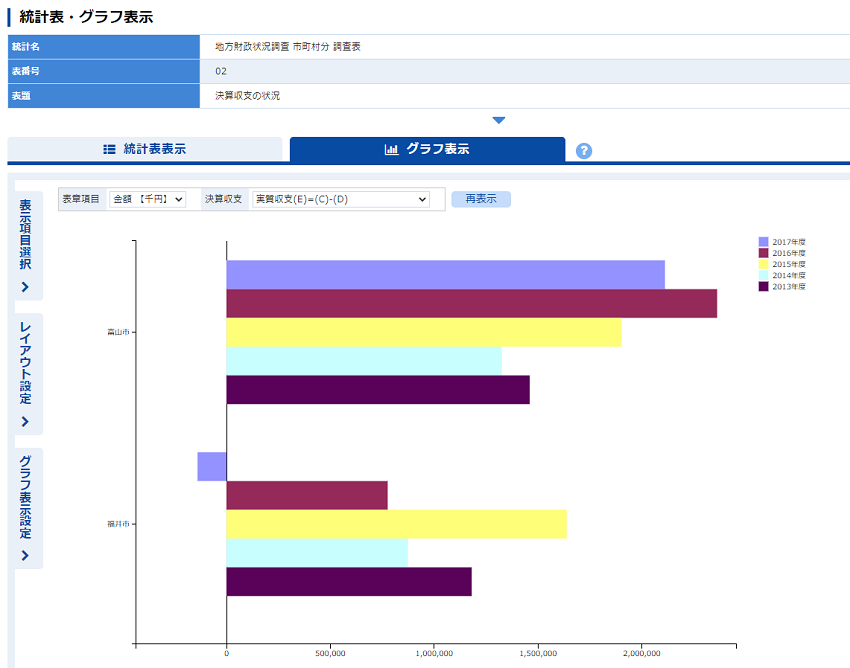Click the chevron under グラフ表示設定
Viewport: 850px width, 668px height.
25,556
